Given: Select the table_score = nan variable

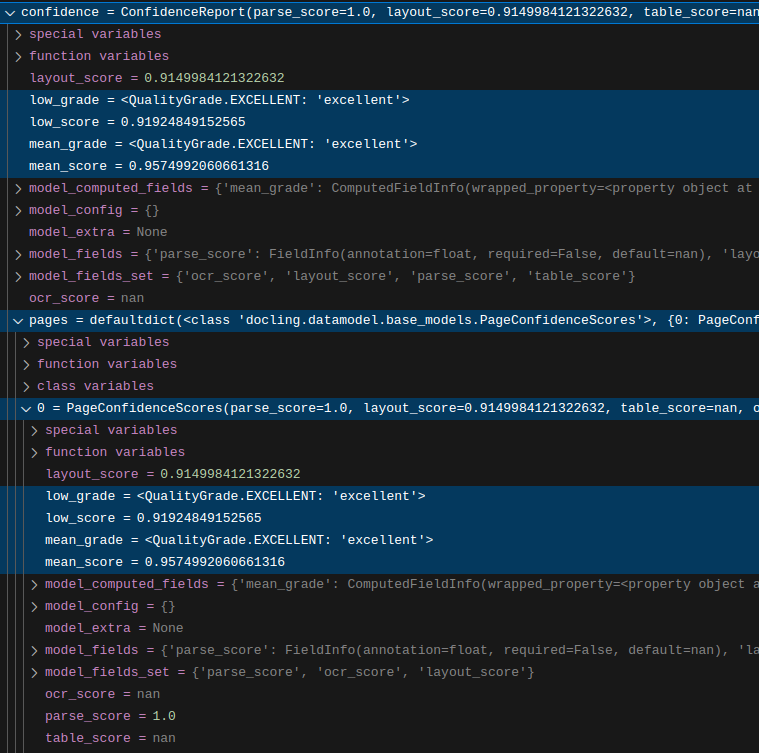Looking at the screenshot, I should (110, 738).
